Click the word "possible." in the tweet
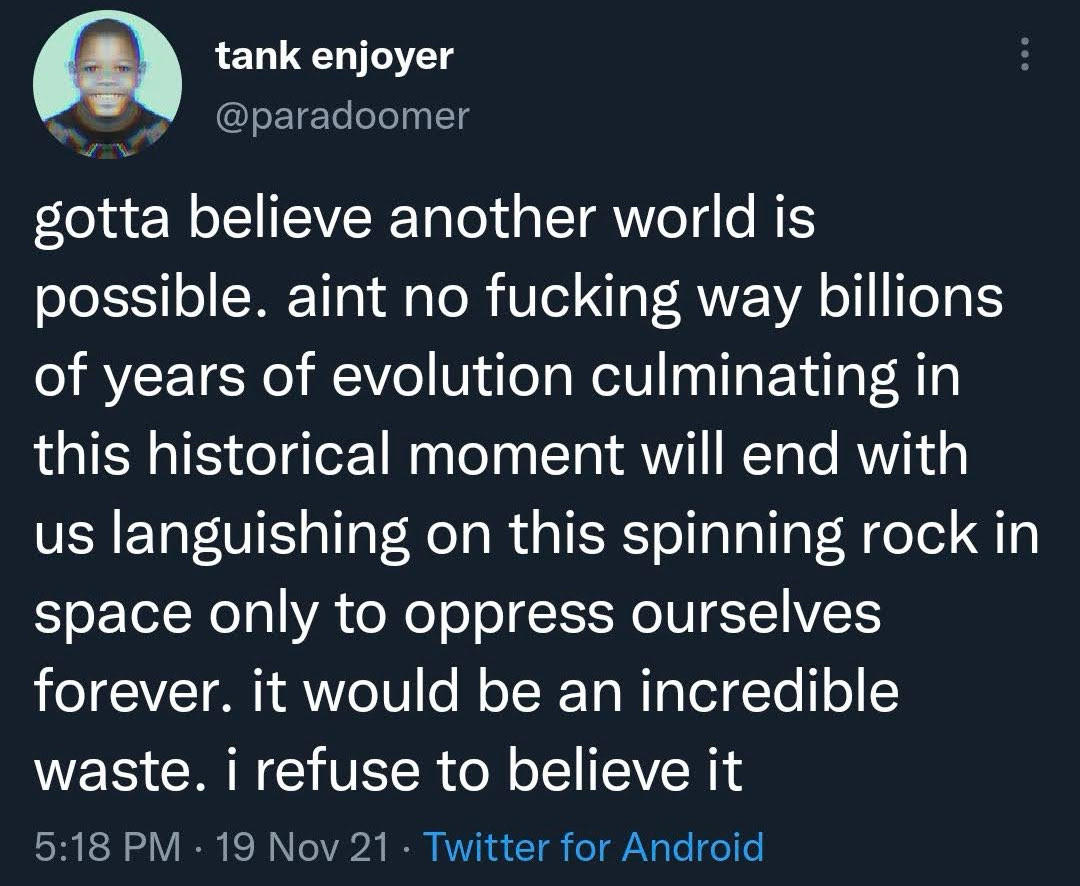The image size is (1080, 886). [x=149, y=298]
